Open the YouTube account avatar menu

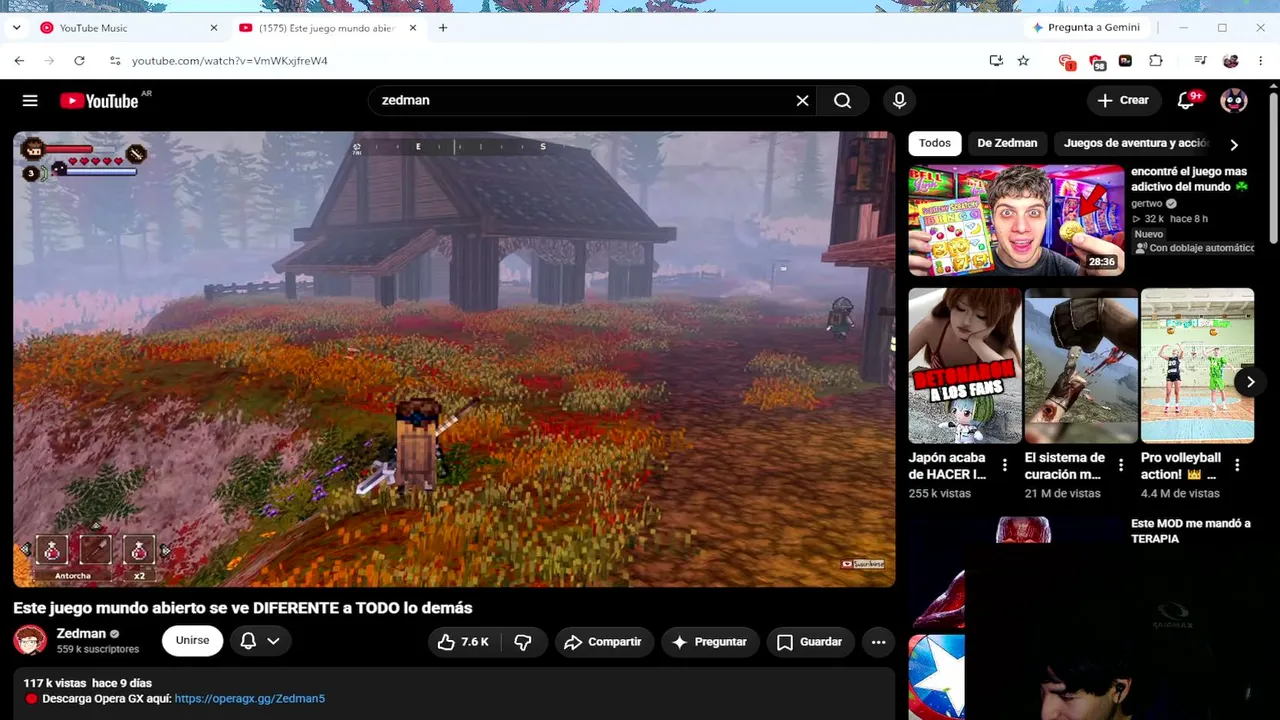pos(1234,100)
